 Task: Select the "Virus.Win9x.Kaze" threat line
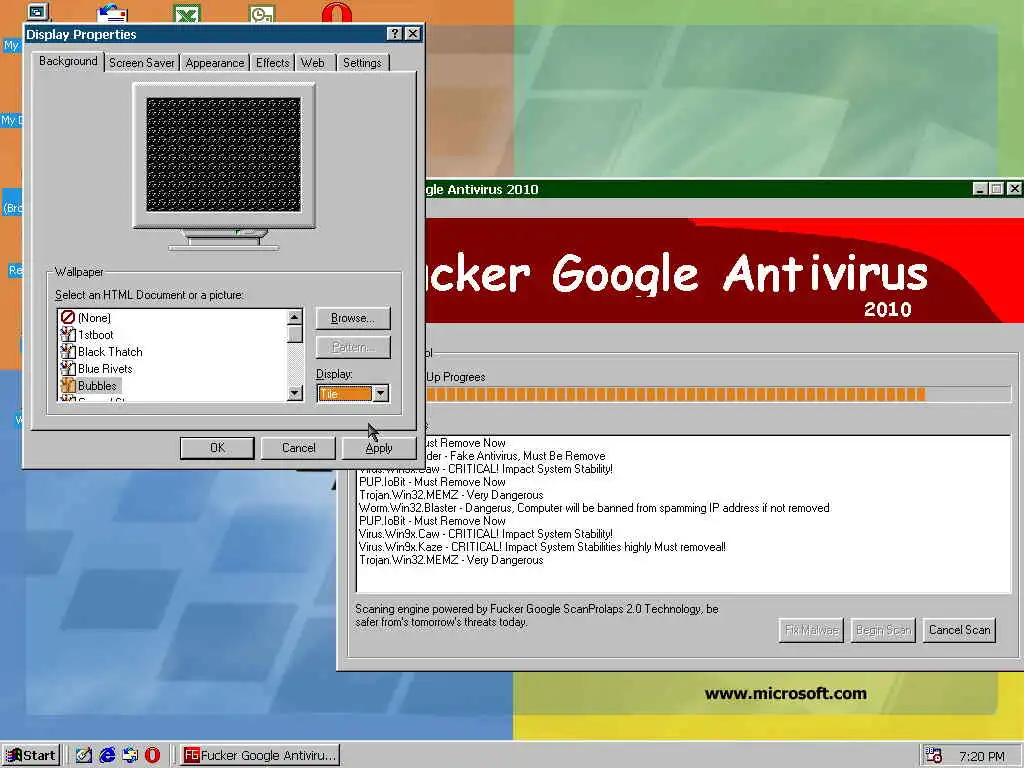click(542, 547)
